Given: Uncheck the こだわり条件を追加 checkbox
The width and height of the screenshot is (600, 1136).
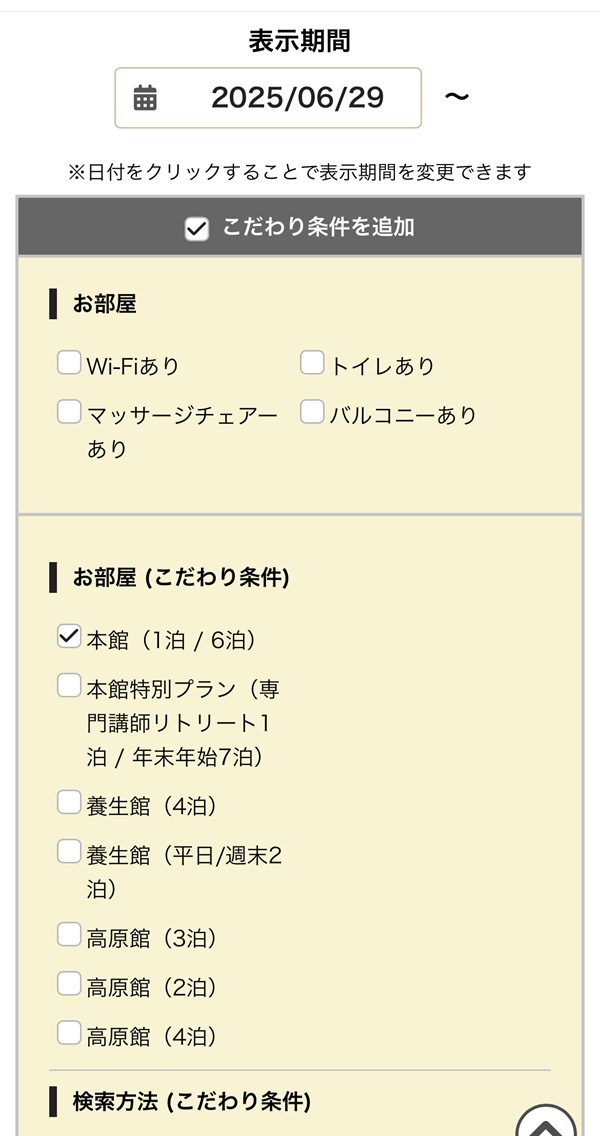Looking at the screenshot, I should (196, 229).
